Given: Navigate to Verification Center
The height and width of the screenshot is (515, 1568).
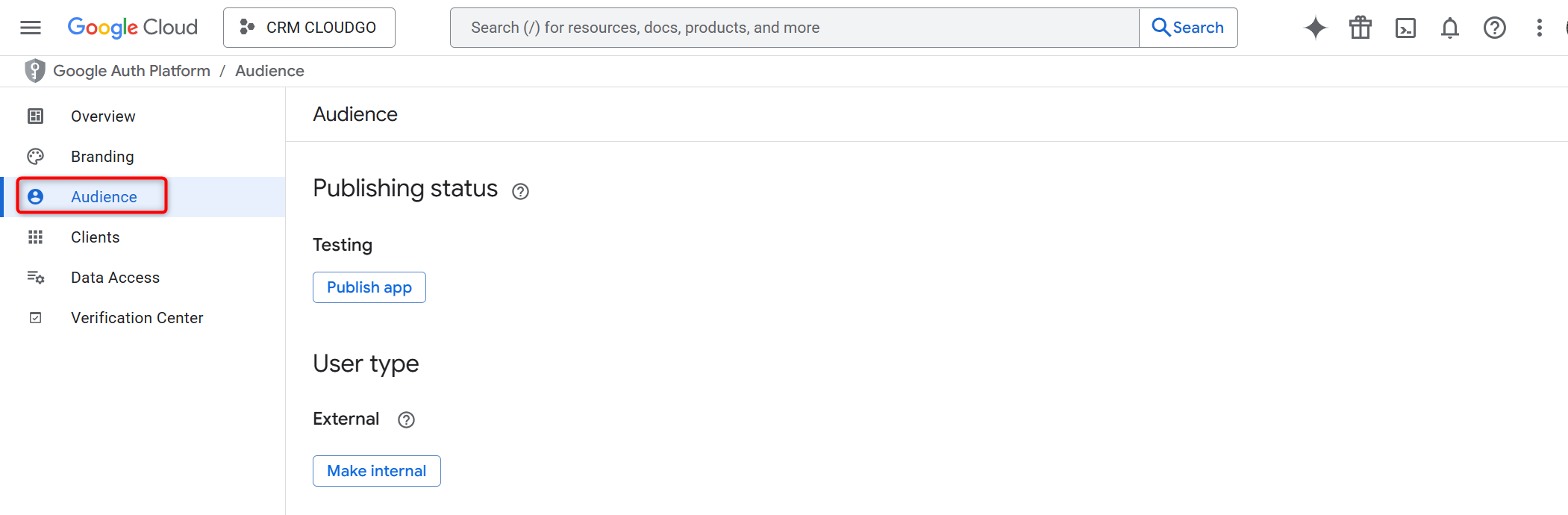Looking at the screenshot, I should 137,318.
